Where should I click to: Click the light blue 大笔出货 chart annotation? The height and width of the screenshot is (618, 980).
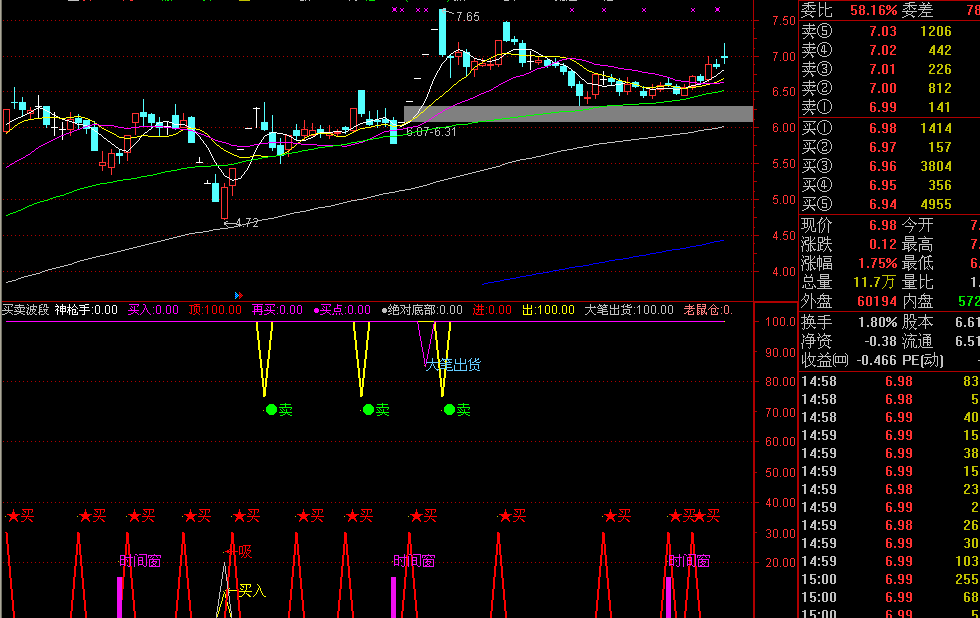[x=453, y=365]
